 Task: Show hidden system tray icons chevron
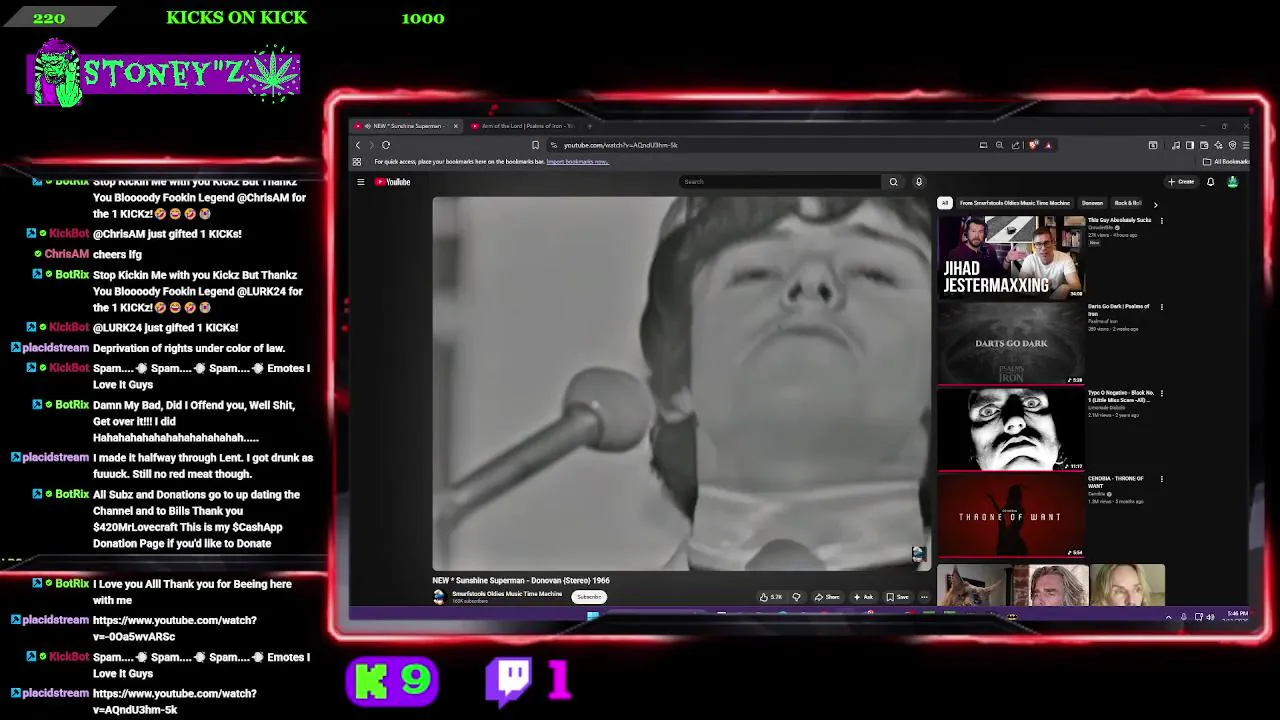coord(1168,617)
